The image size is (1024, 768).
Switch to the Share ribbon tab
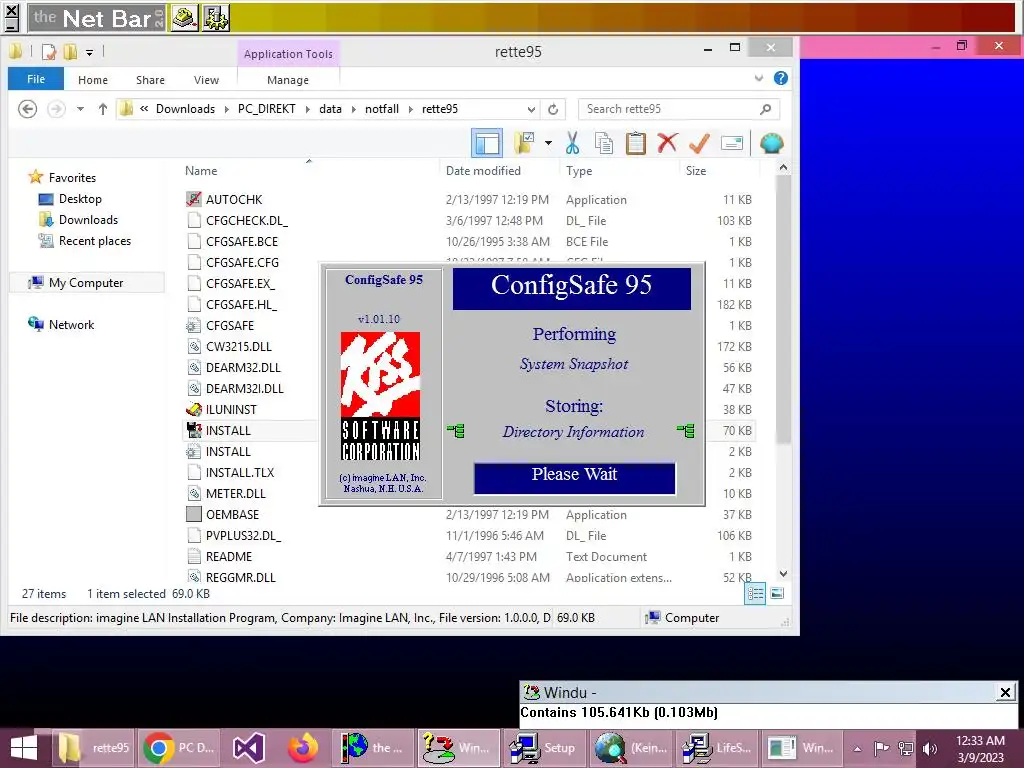click(150, 80)
